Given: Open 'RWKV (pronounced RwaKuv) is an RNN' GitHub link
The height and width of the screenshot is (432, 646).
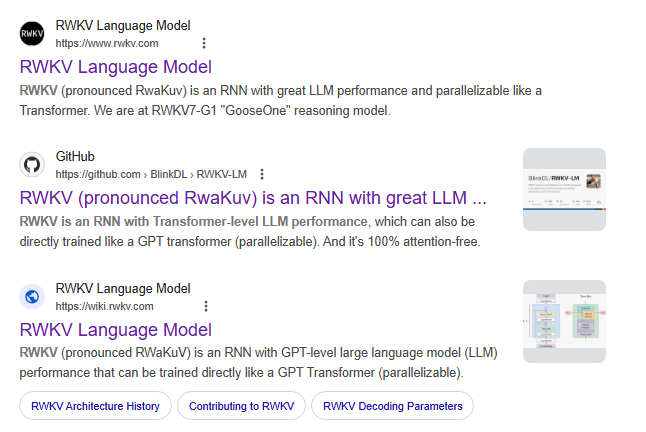Looking at the screenshot, I should [253, 198].
